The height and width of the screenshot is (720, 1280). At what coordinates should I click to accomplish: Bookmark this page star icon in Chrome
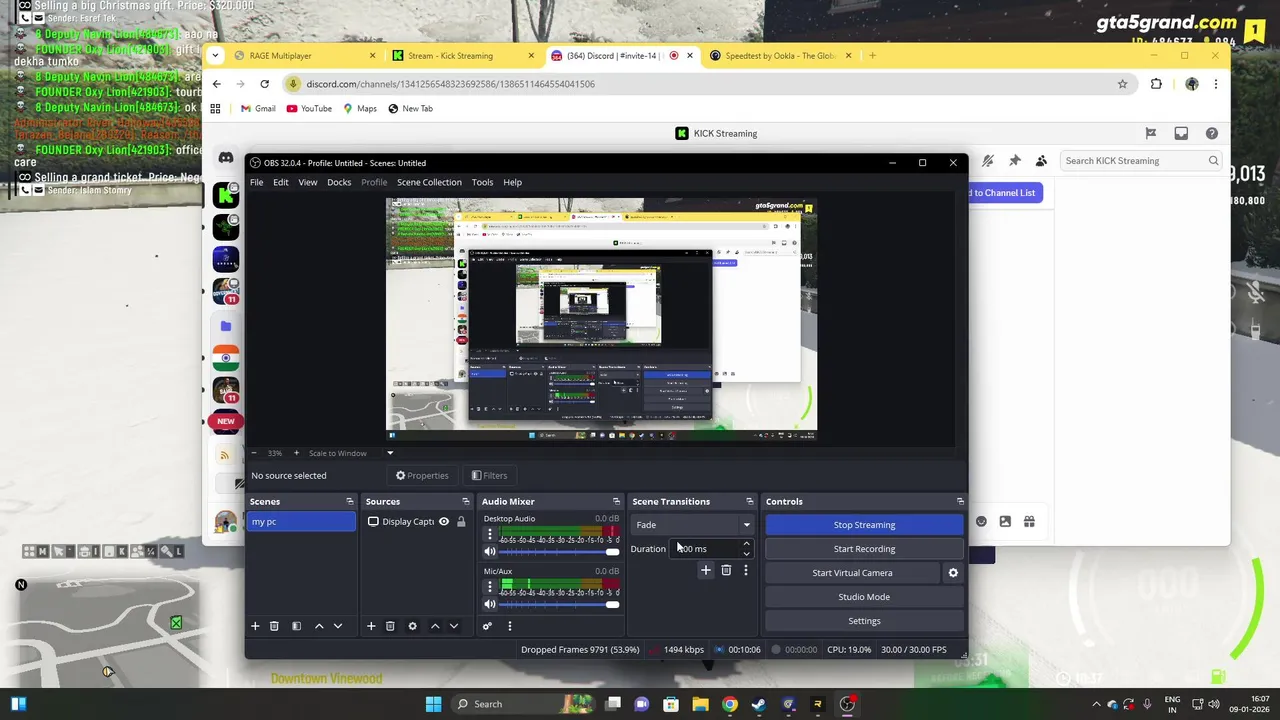pos(1123,84)
